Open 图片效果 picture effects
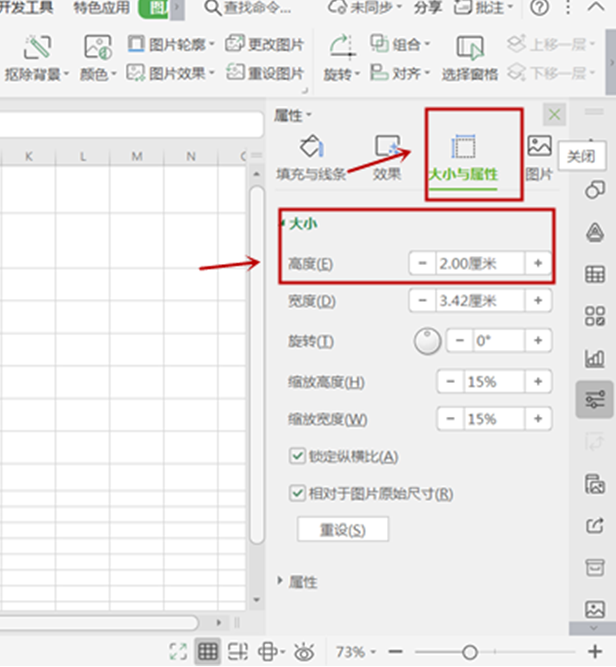The image size is (616, 667). pyautogui.click(x=171, y=73)
